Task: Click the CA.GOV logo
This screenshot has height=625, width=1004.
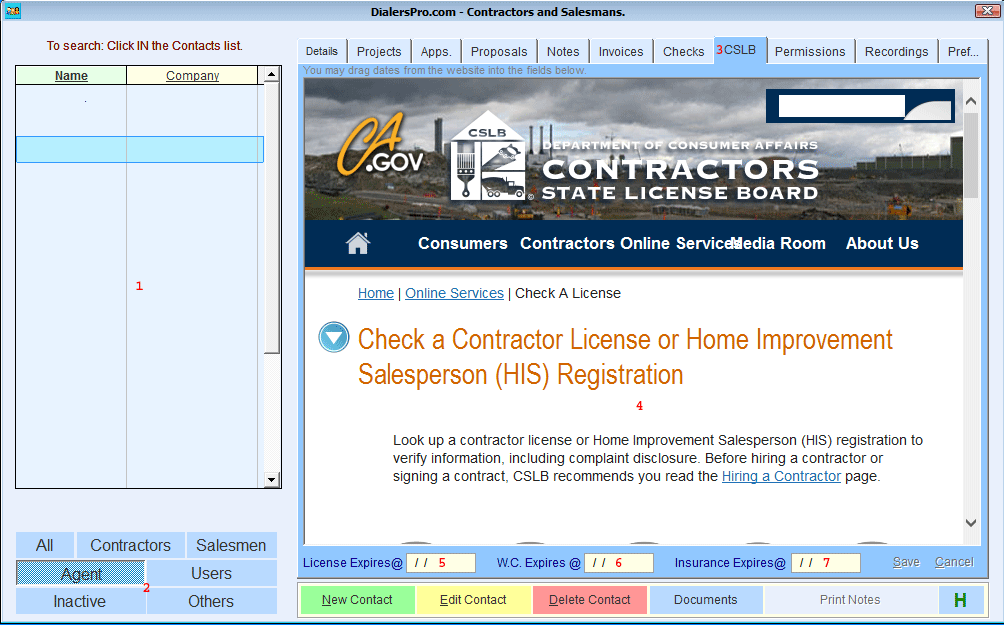Action: tap(380, 145)
